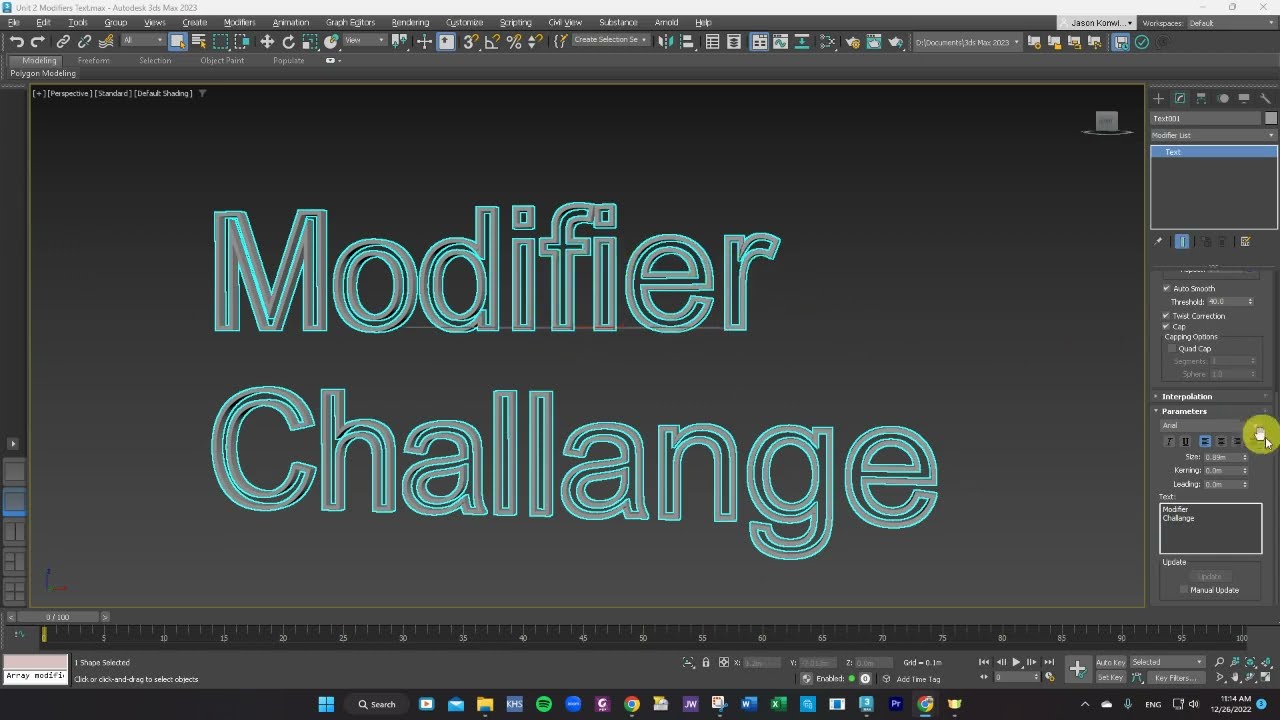Open the Schematic View icon
Viewport: 1280px width, 720px height.
[828, 41]
